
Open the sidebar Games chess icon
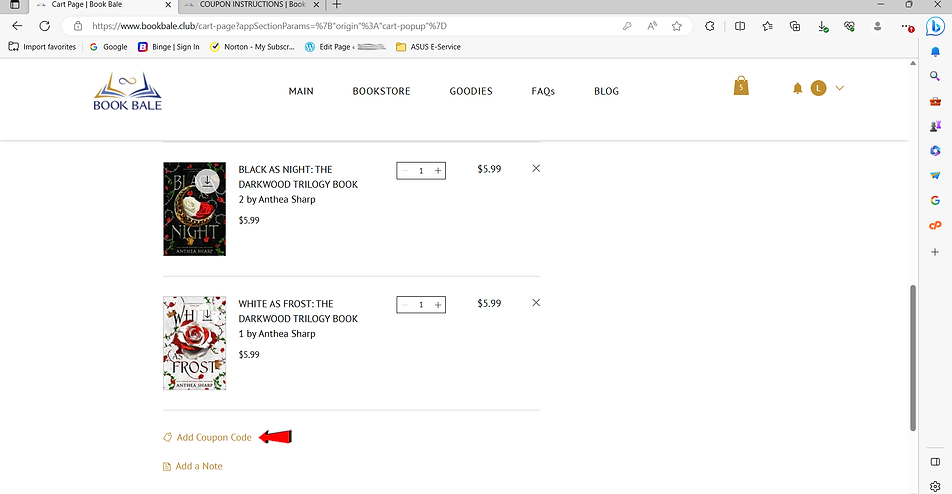click(935, 126)
